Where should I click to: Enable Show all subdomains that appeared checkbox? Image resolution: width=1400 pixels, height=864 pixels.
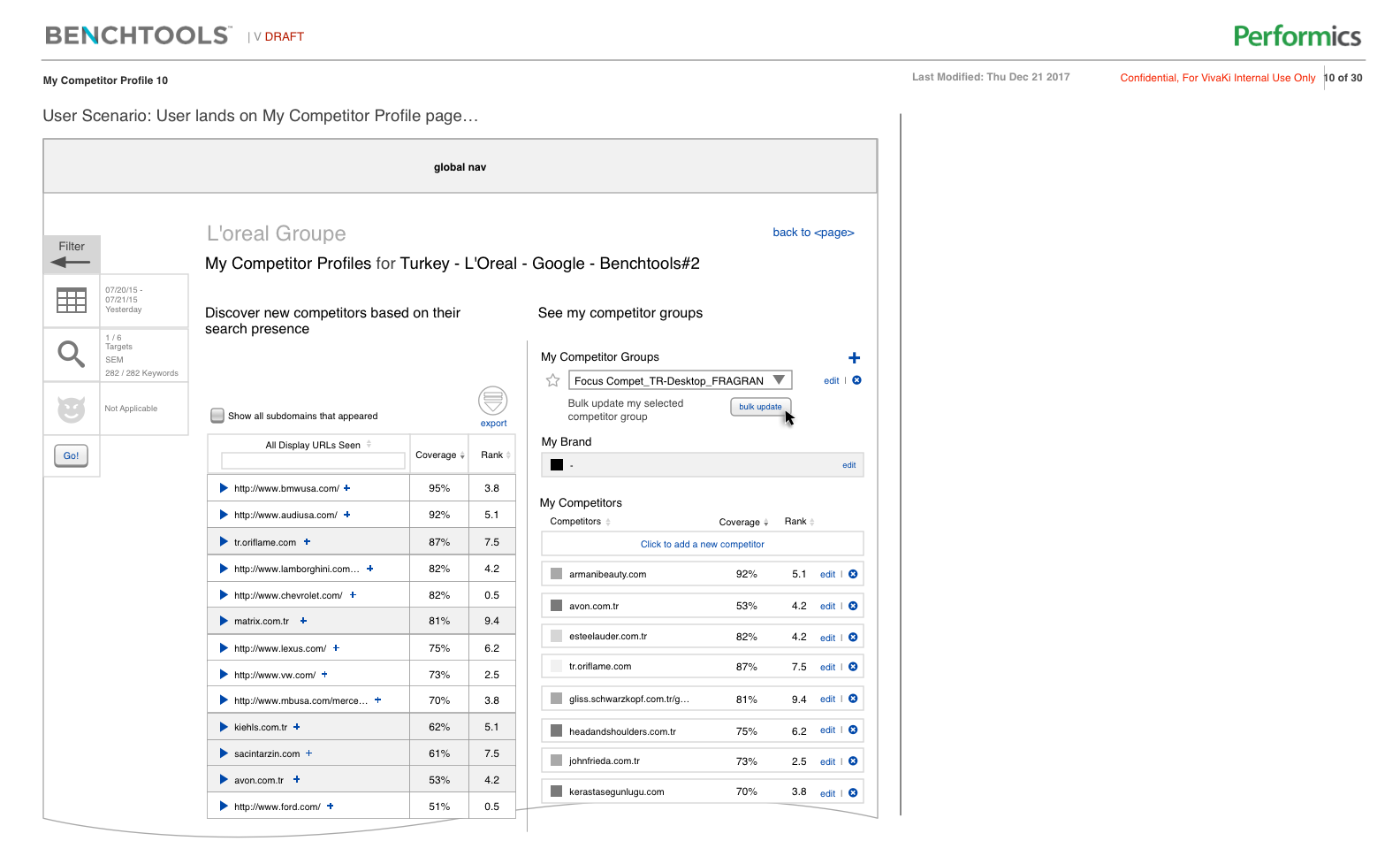tap(217, 416)
